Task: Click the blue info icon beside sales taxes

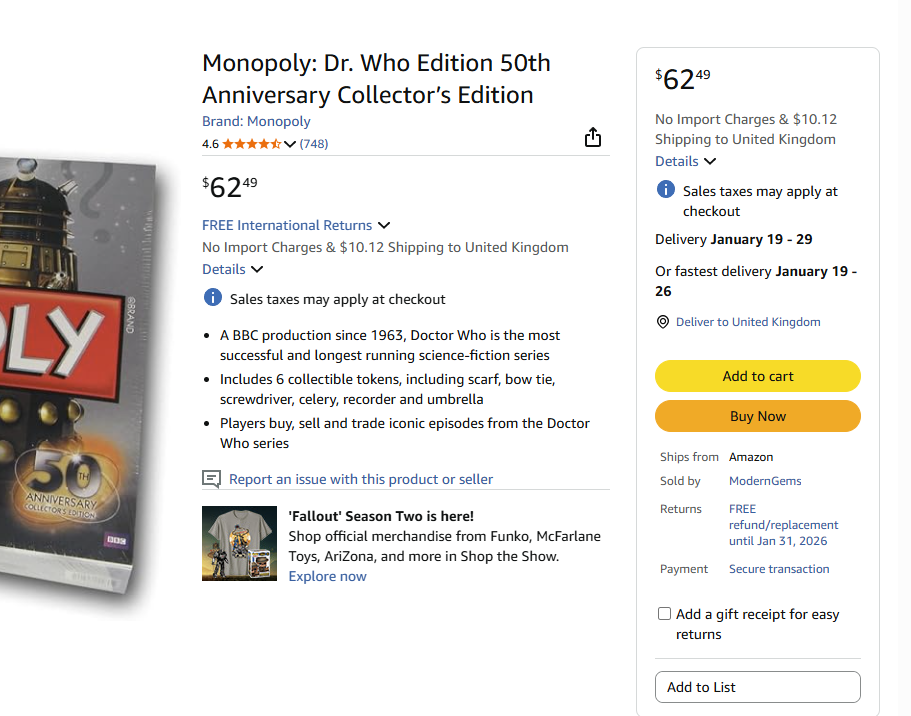Action: 213,298
